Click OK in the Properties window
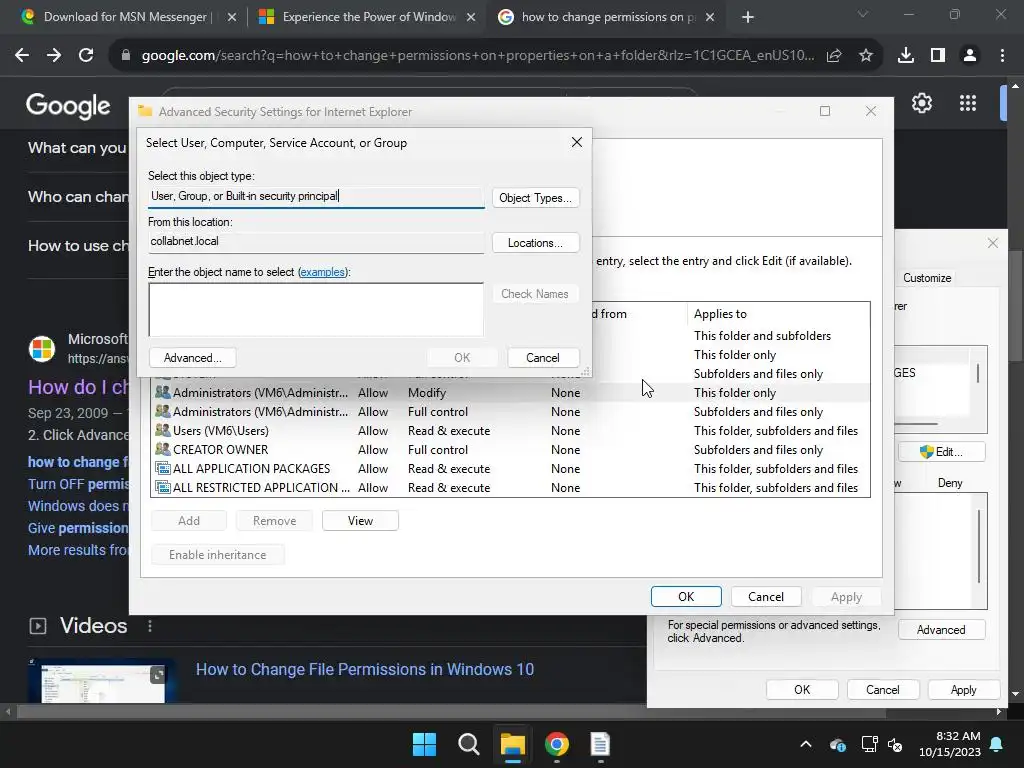The width and height of the screenshot is (1024, 768). (802, 690)
